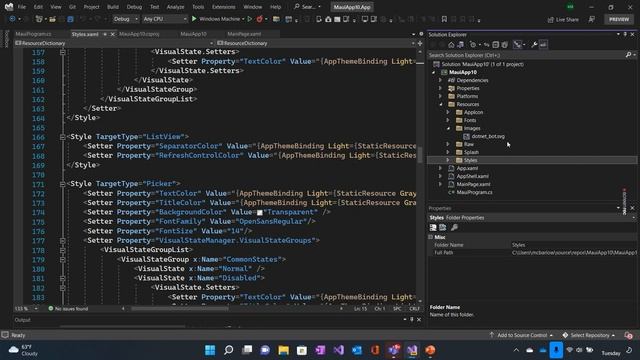This screenshot has width=640, height=360.
Task: Click Show All Files icon in Solution Explorer
Action: click(505, 45)
